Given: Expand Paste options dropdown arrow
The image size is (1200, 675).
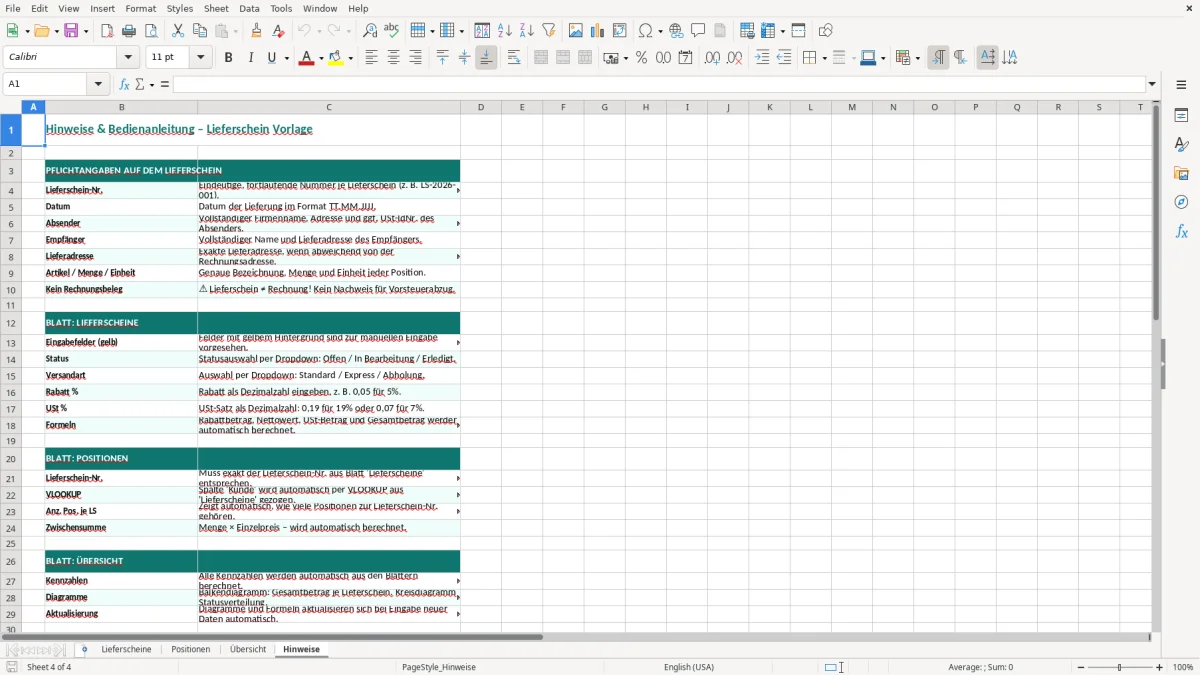Looking at the screenshot, I should tap(235, 31).
